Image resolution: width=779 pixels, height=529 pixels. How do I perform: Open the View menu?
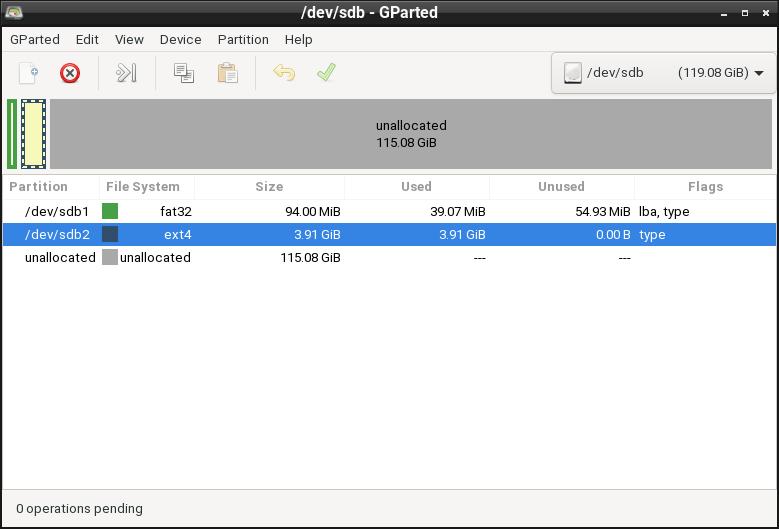pos(129,39)
